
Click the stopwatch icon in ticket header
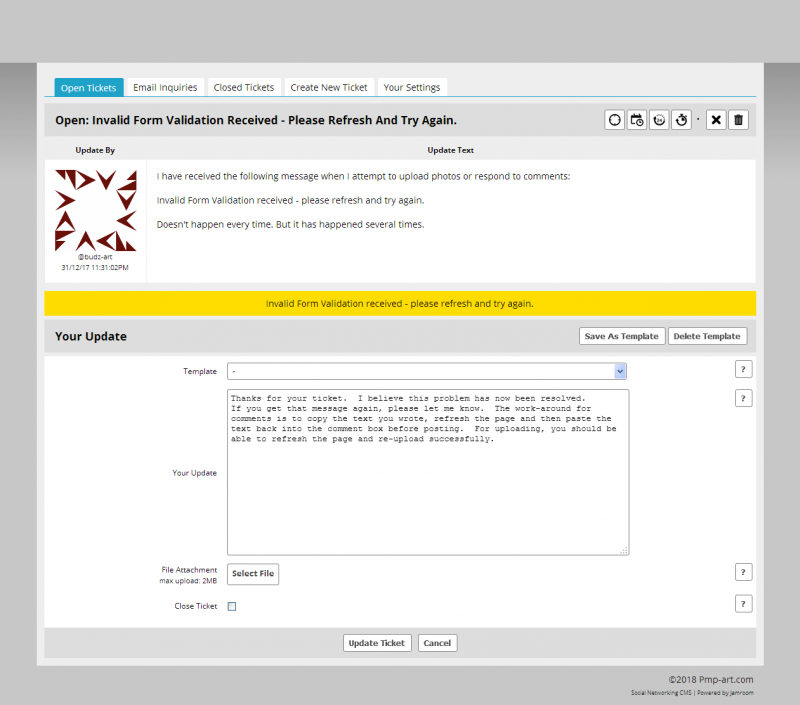click(681, 120)
